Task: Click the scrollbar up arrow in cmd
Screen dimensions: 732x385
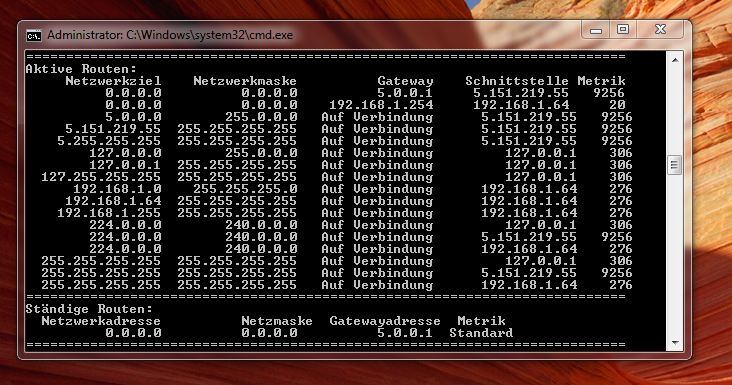Action: 675,60
